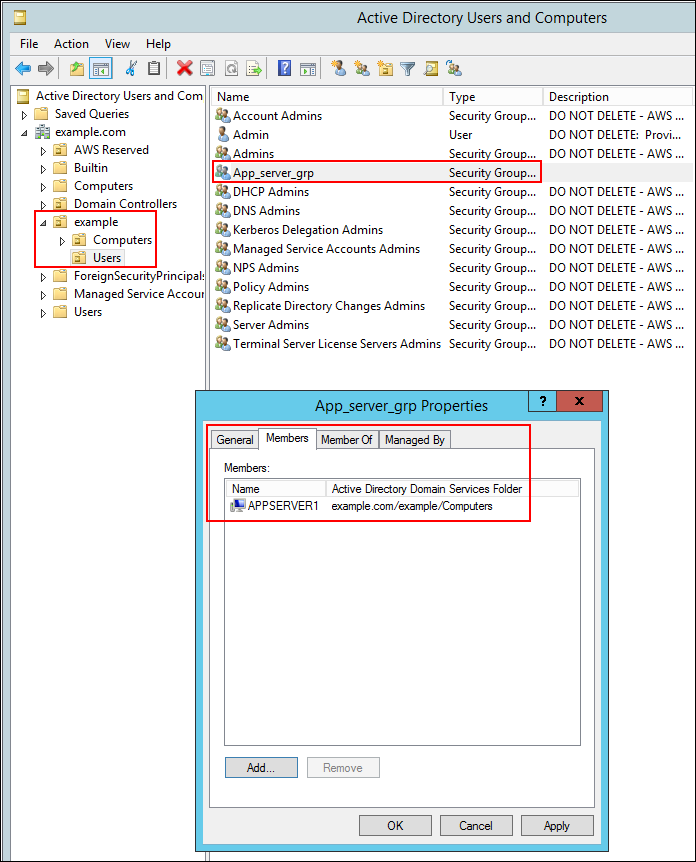This screenshot has height=862, width=696.
Task: Click the Add... button
Action: coord(261,767)
